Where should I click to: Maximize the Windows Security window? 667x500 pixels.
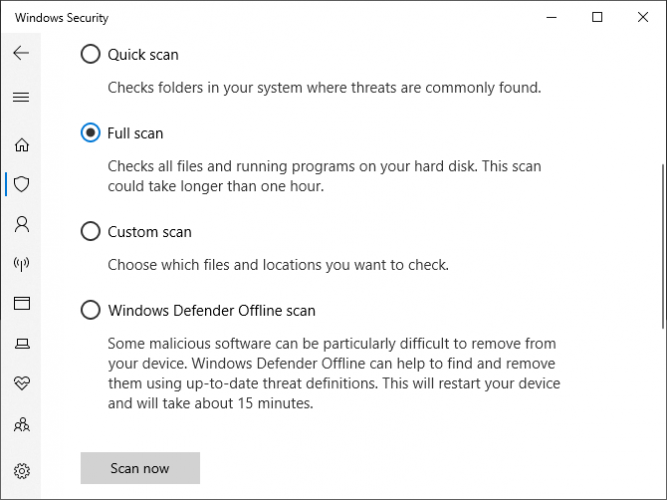coord(597,17)
